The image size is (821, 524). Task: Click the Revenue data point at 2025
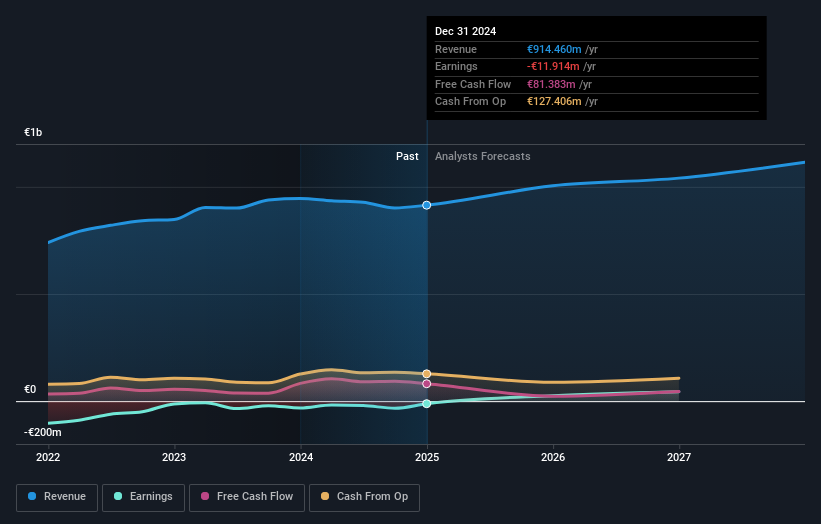pos(427,205)
